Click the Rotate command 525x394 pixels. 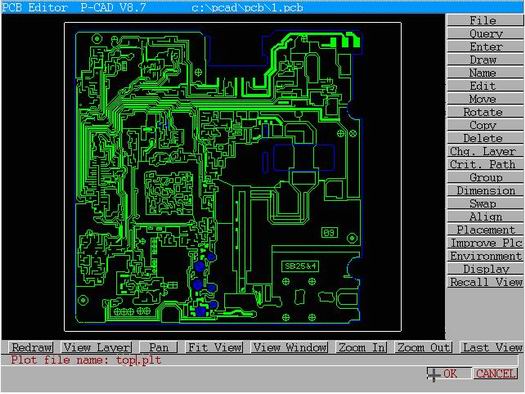coord(485,111)
